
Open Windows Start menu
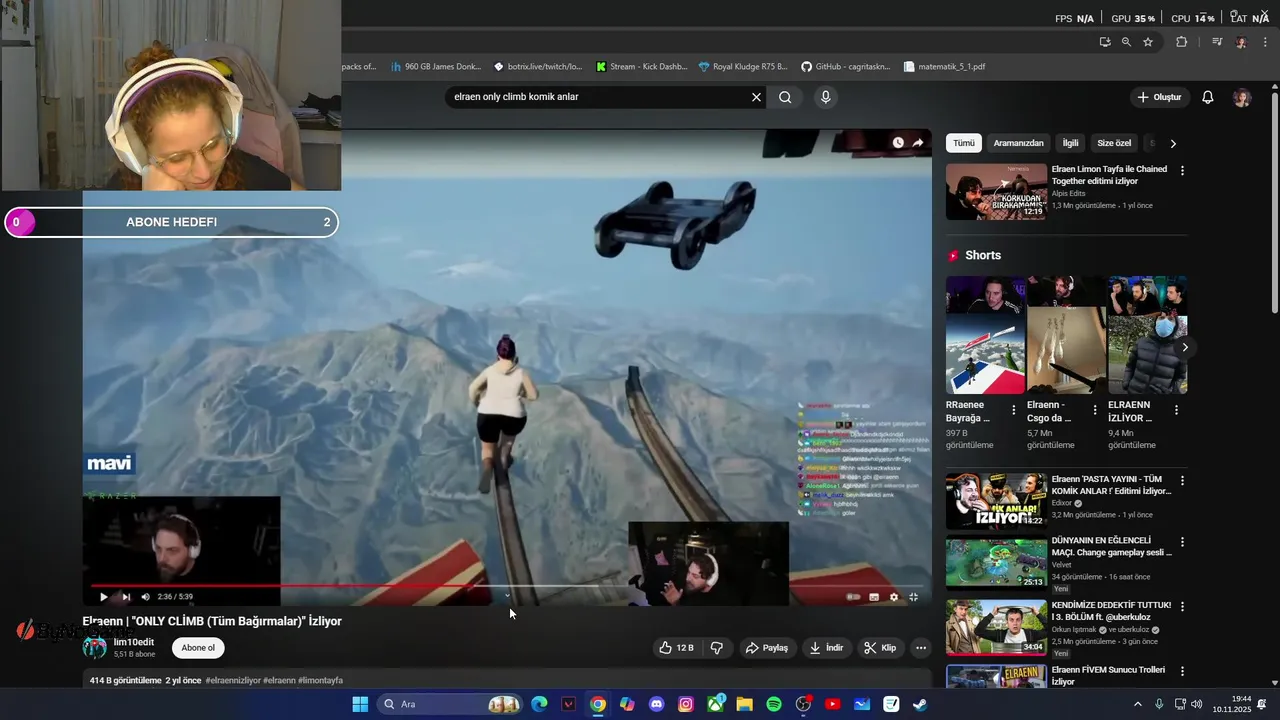click(360, 704)
